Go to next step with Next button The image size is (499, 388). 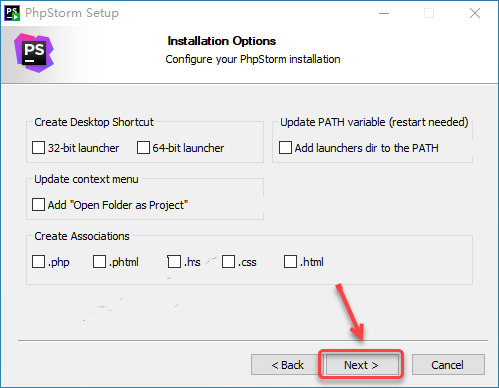(361, 365)
